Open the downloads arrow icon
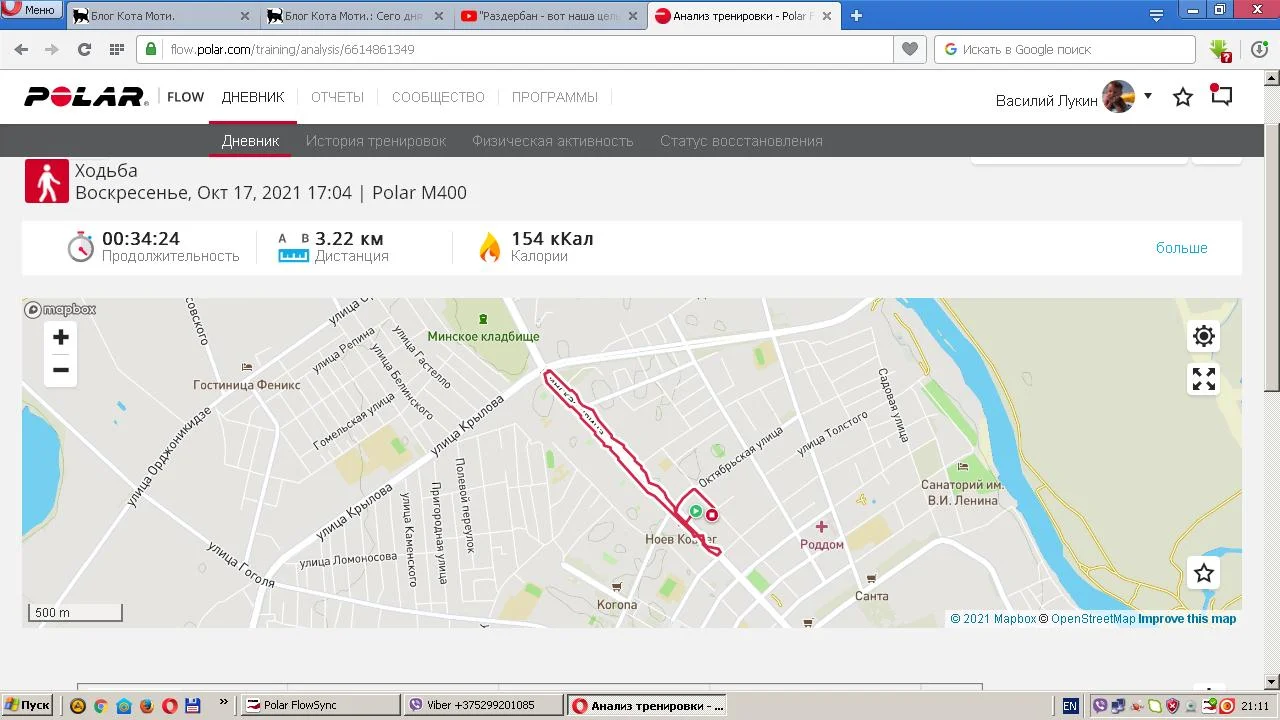Viewport: 1280px width, 720px height. pyautogui.click(x=1219, y=49)
